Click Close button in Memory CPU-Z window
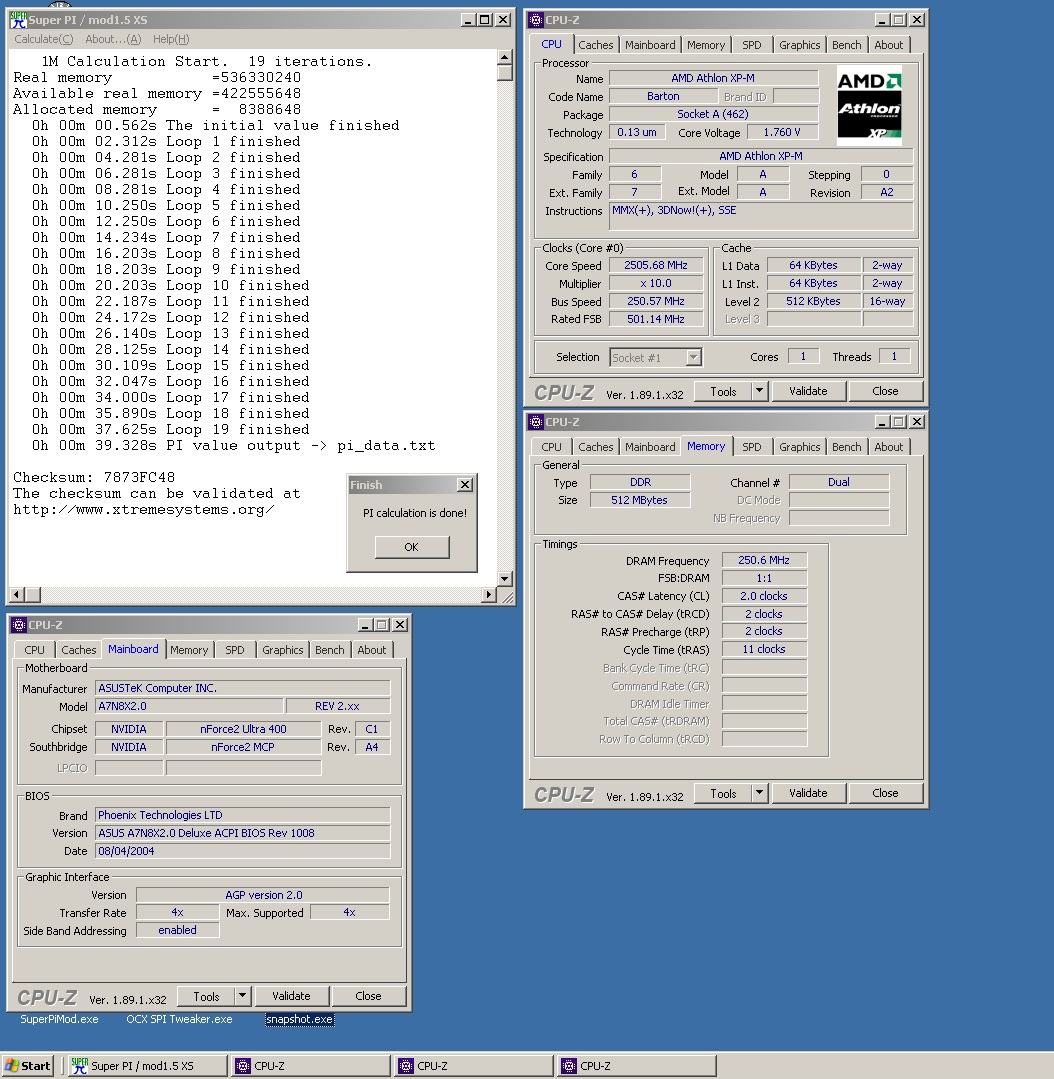Viewport: 1054px width, 1079px height. click(885, 793)
